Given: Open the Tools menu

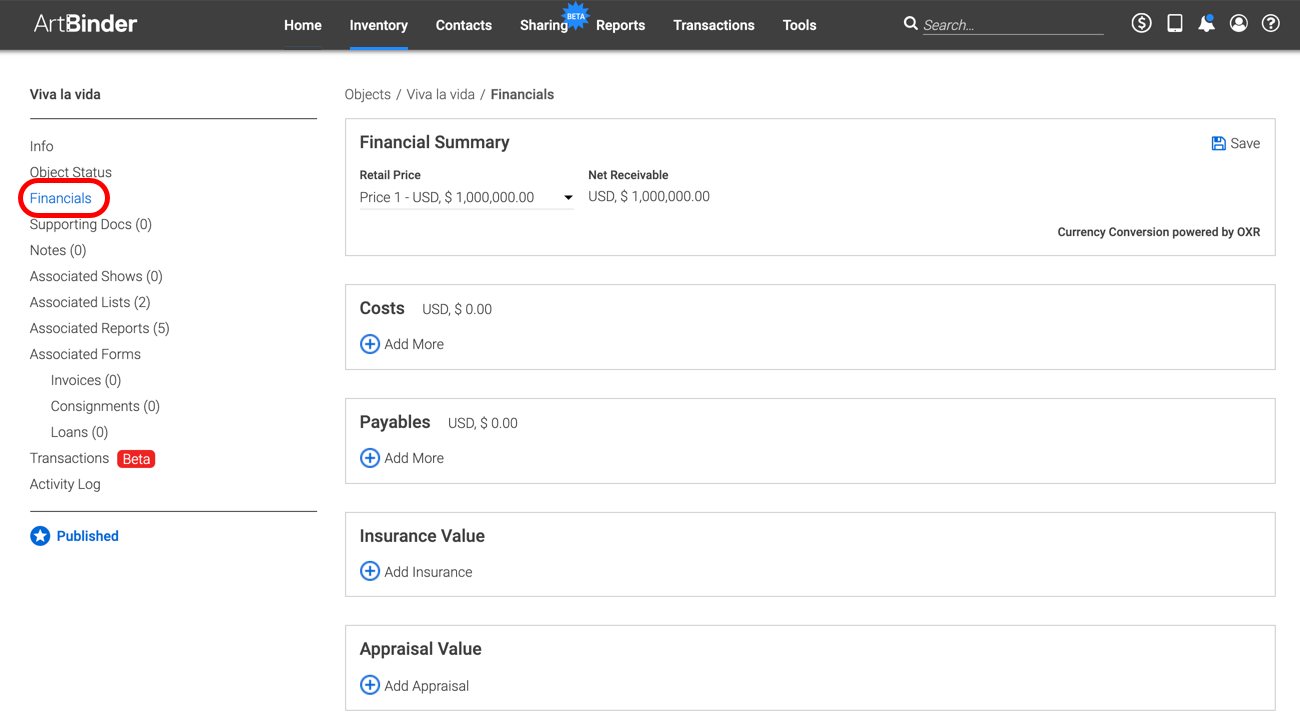Looking at the screenshot, I should (x=800, y=25).
